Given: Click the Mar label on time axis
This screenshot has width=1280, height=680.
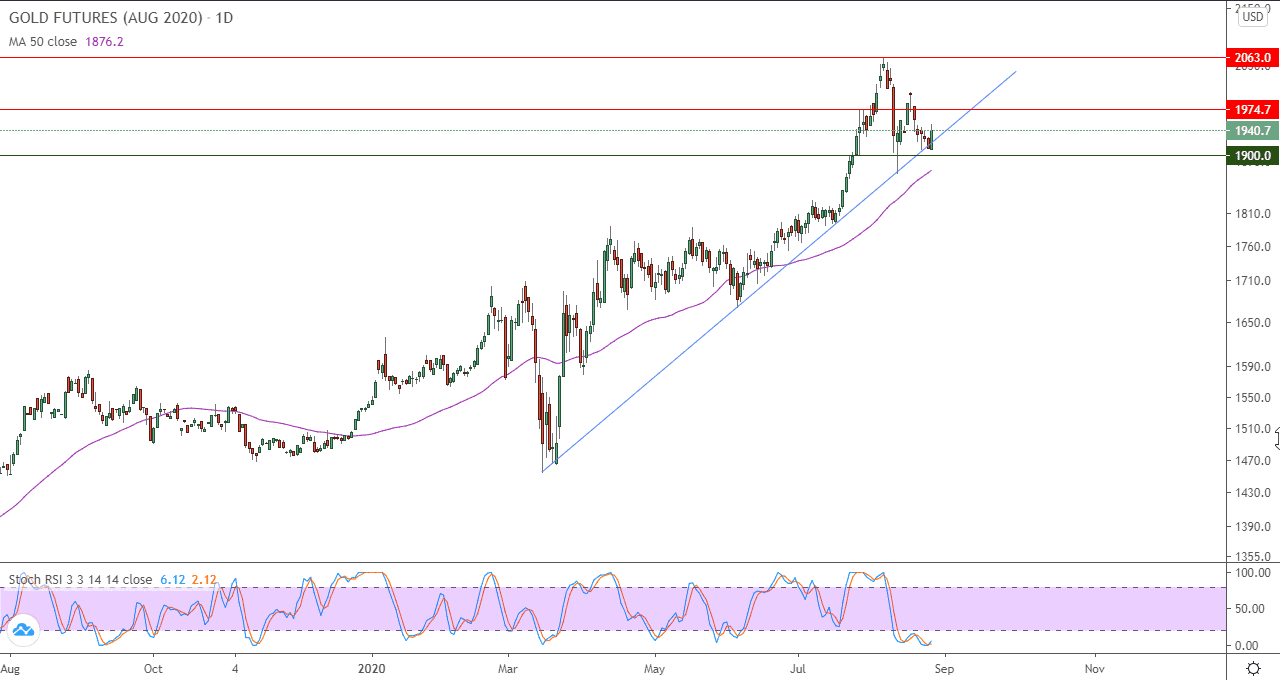Looking at the screenshot, I should click(507, 667).
